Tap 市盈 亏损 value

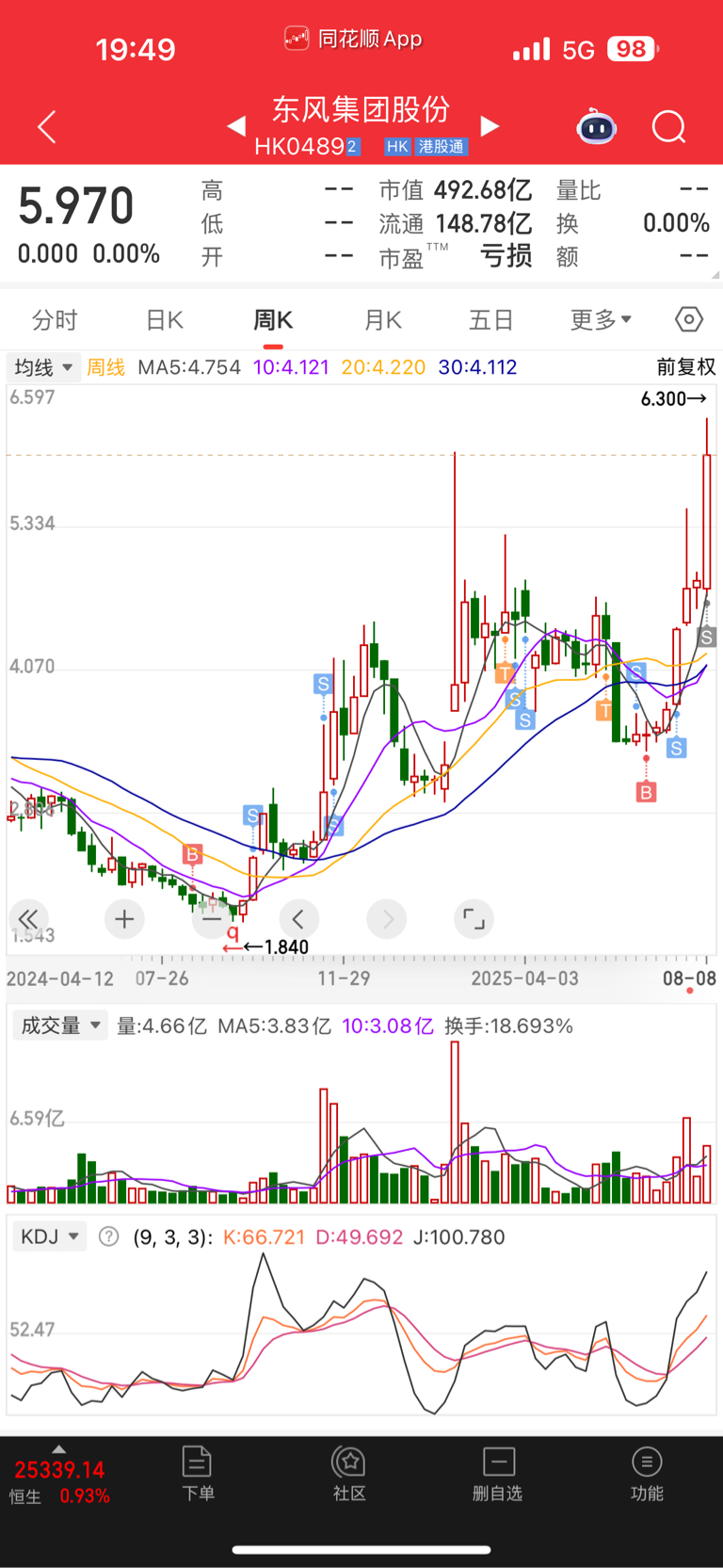[506, 256]
